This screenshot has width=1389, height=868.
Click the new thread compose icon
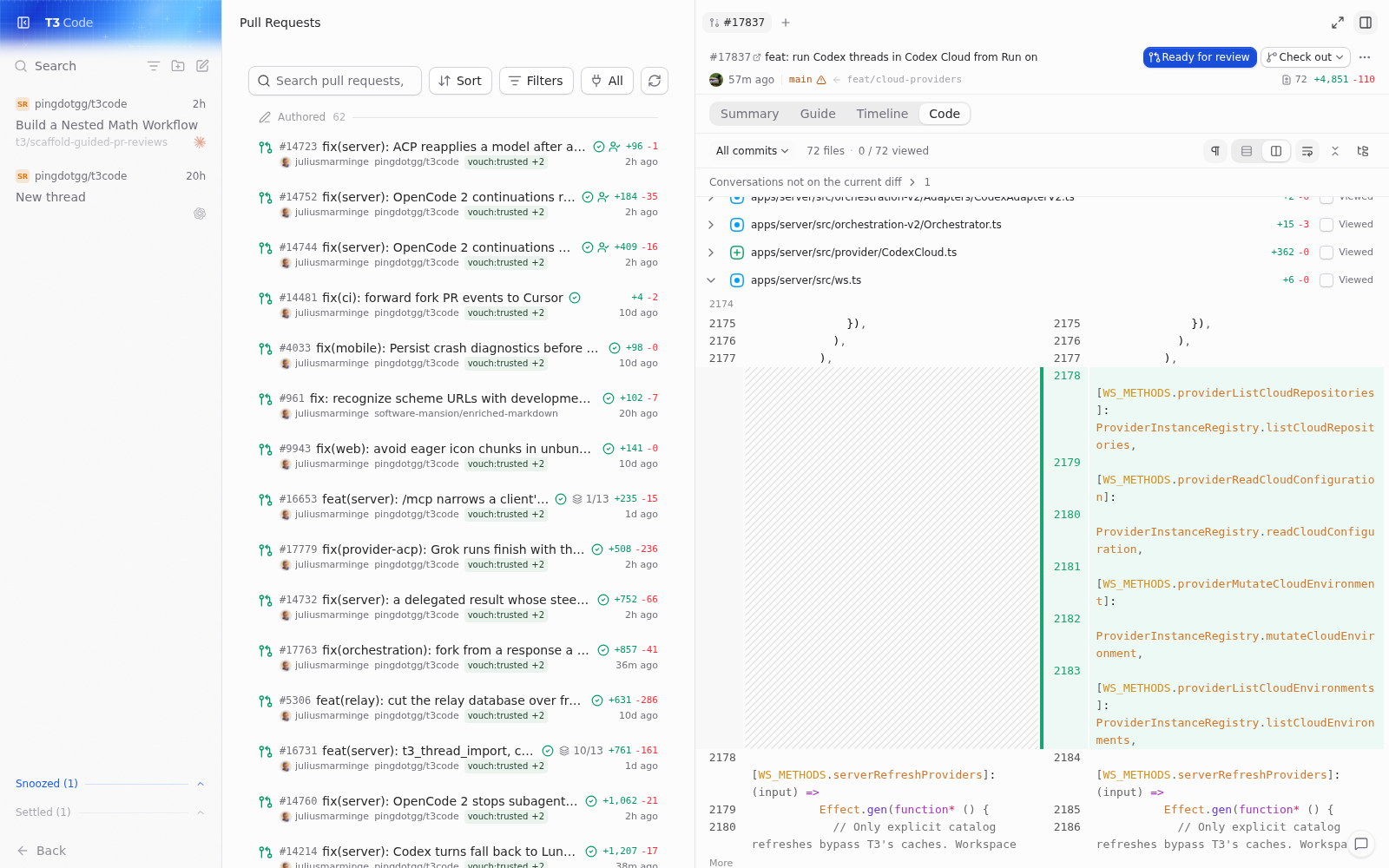(202, 66)
